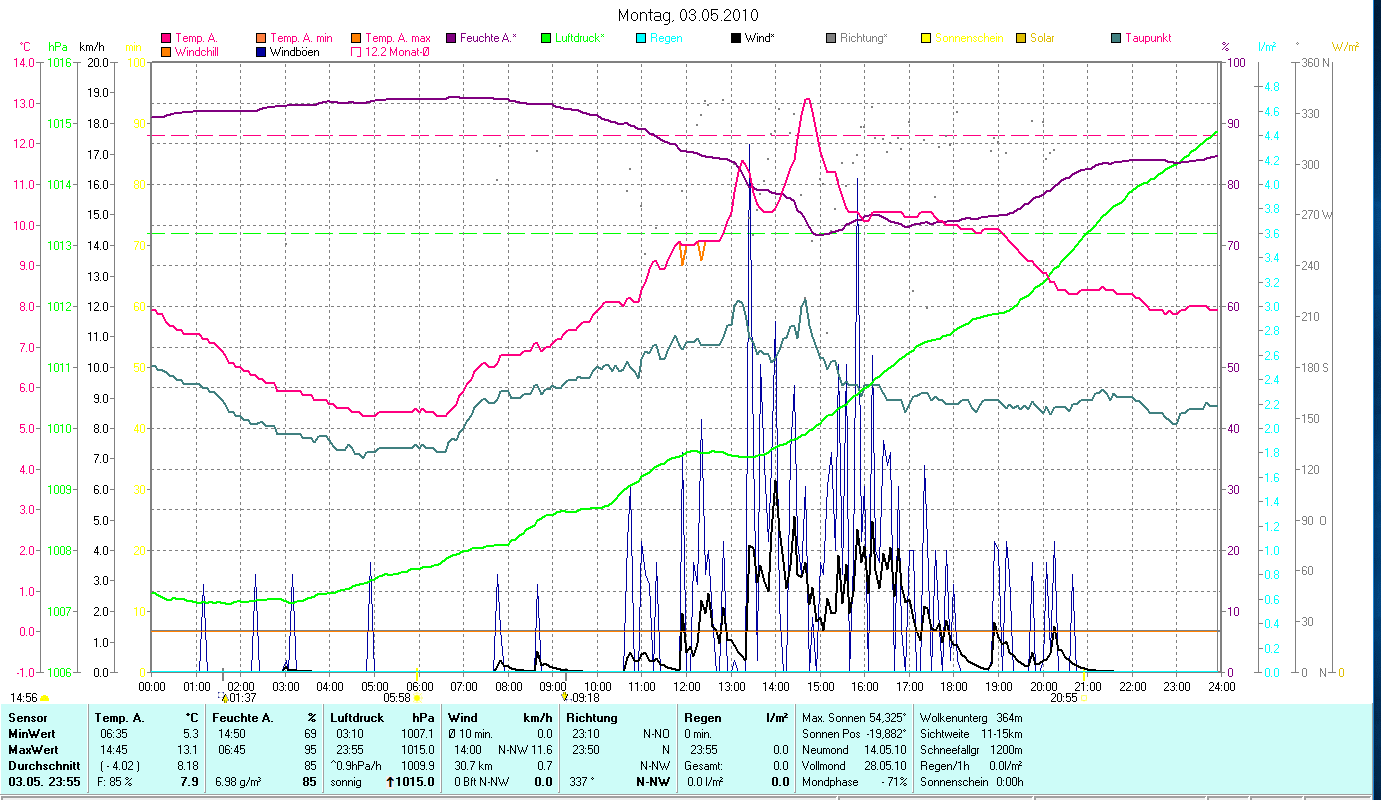Click the black Wind* legend swatch
1381x800 pixels.
tap(735, 39)
